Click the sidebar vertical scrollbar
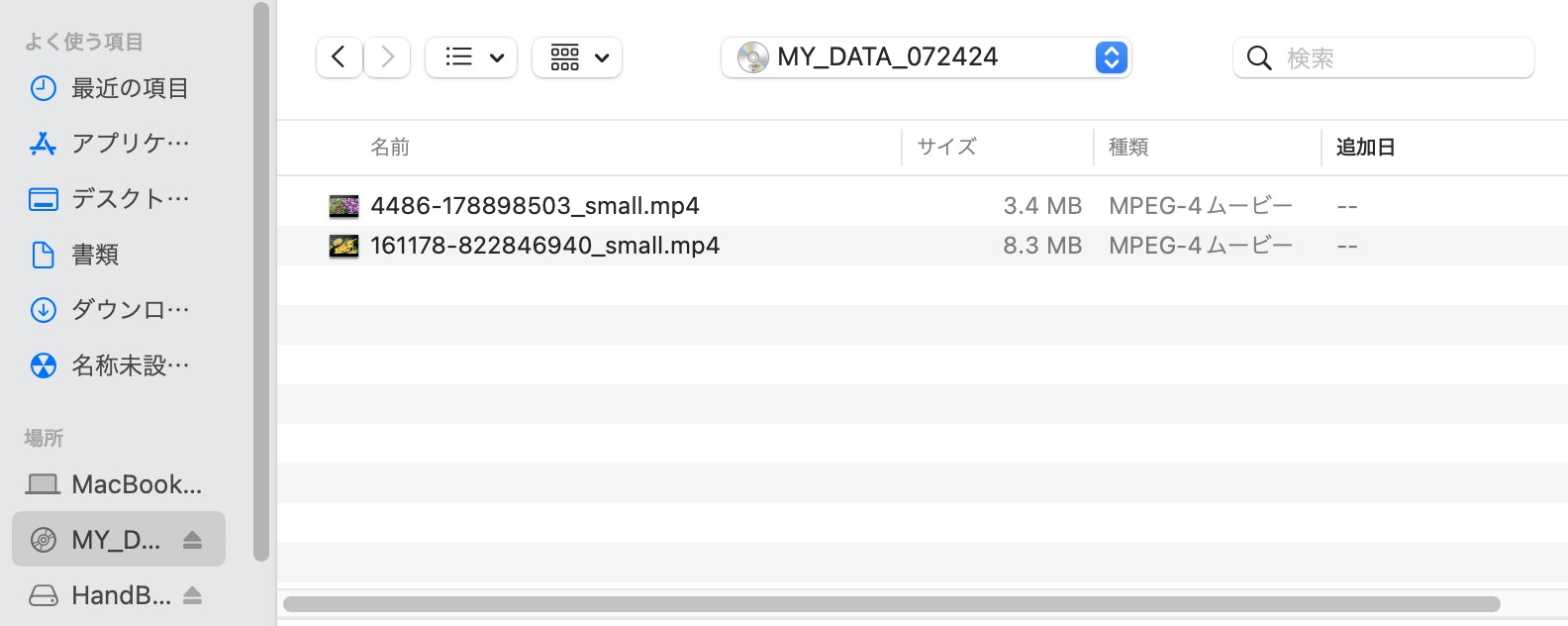The width and height of the screenshot is (1568, 626). click(x=261, y=282)
